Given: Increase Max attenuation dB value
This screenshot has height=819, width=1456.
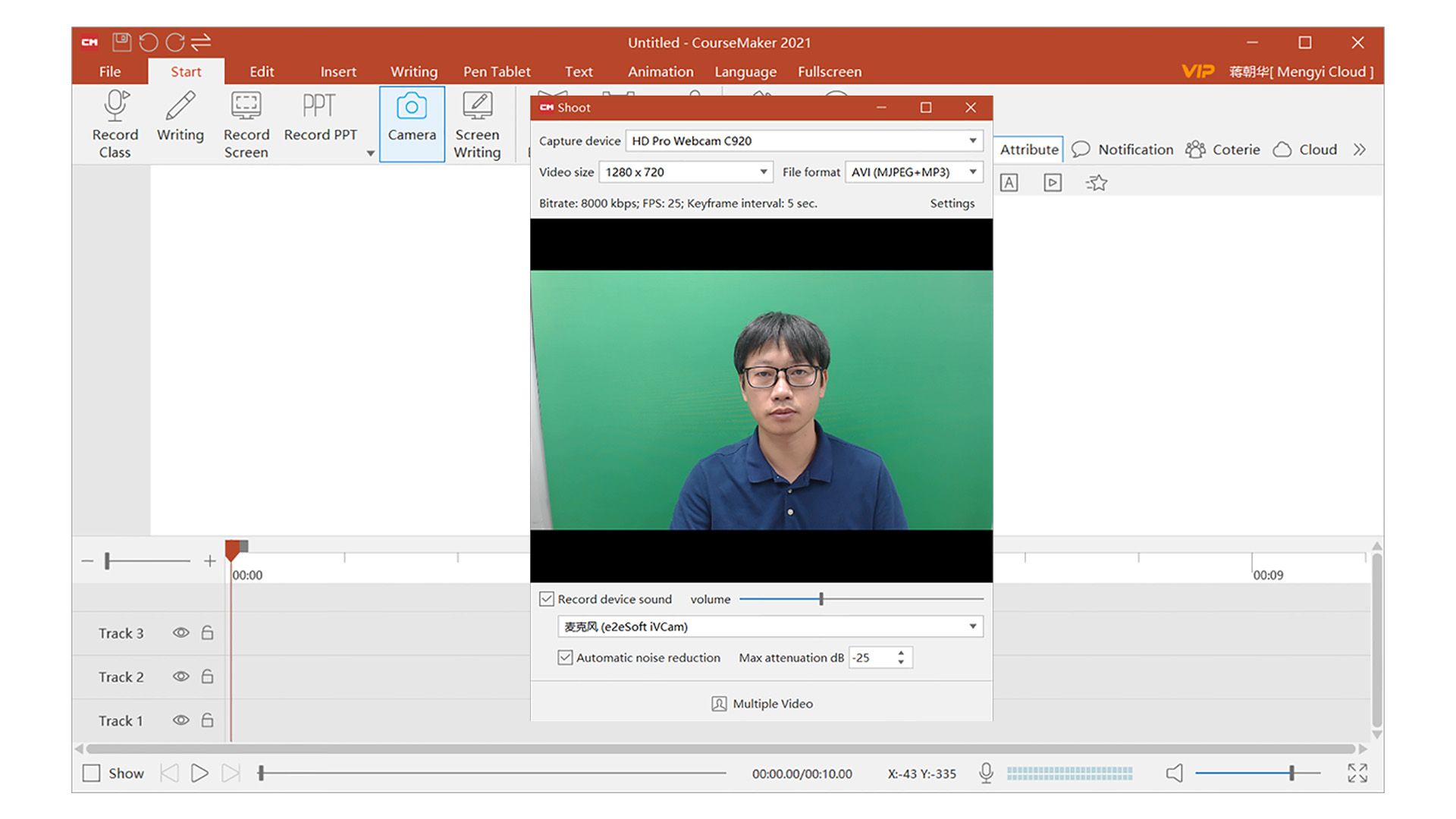Looking at the screenshot, I should tap(901, 652).
